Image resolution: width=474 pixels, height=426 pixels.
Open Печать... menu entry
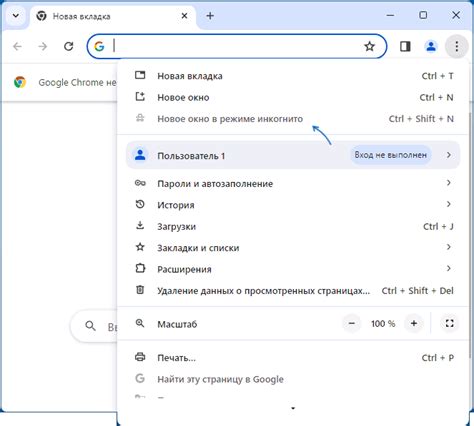pyautogui.click(x=293, y=358)
